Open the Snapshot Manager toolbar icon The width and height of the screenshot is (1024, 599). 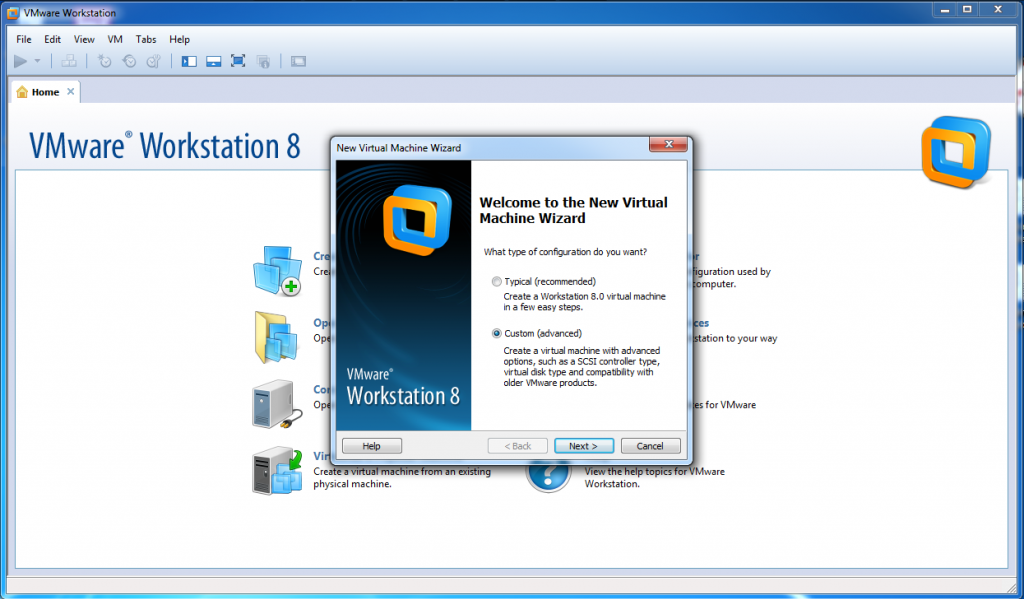(153, 61)
